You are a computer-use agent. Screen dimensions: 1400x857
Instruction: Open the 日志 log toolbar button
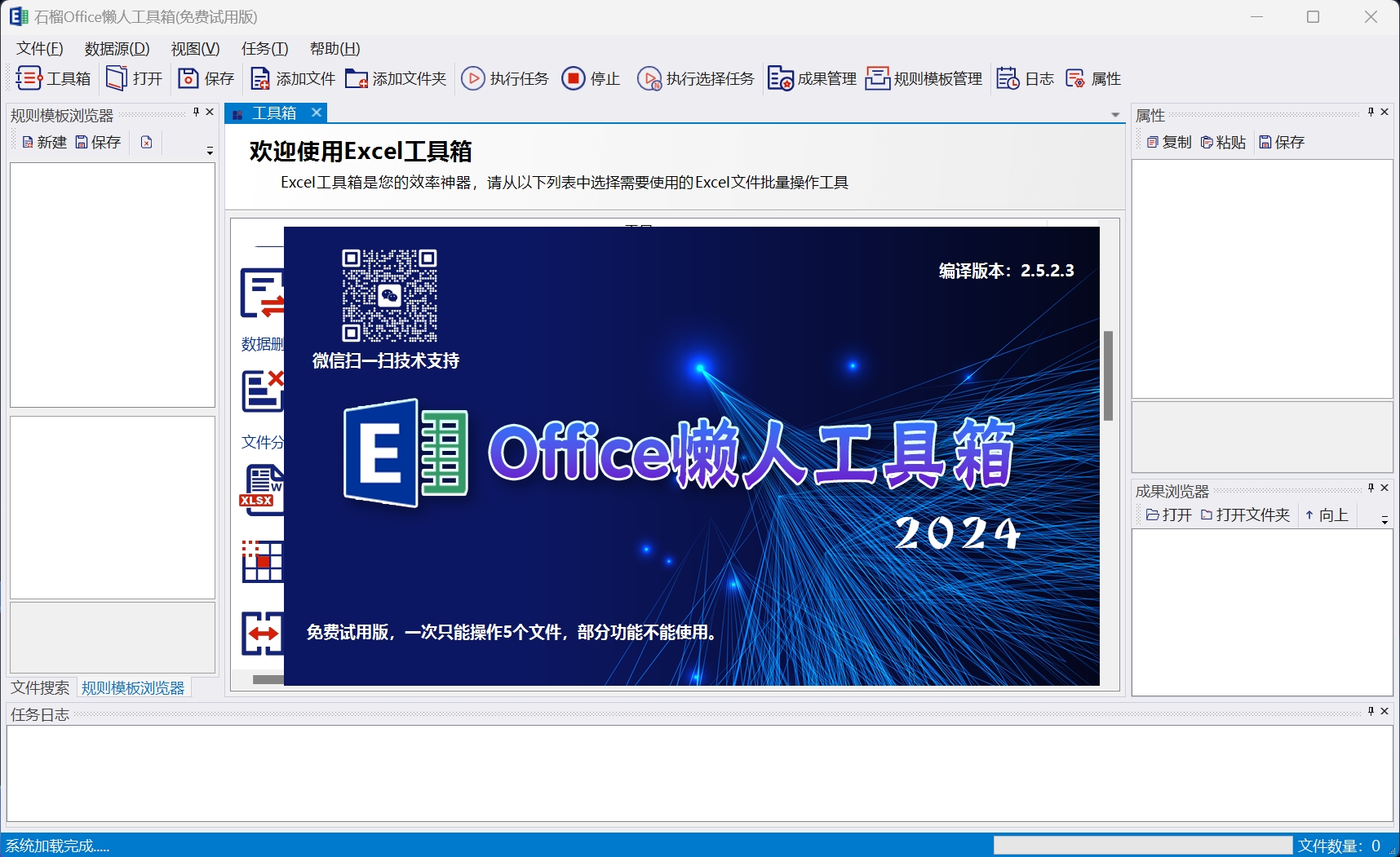[x=1026, y=78]
